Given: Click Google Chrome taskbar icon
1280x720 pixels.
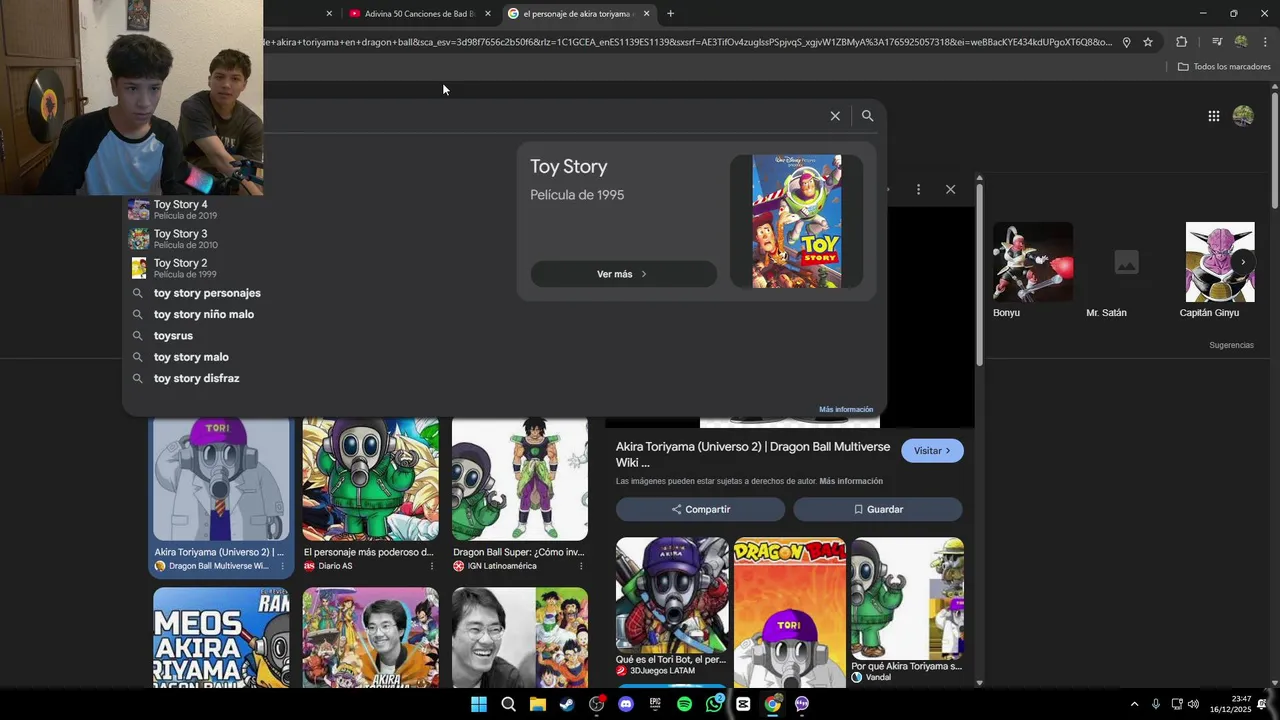Looking at the screenshot, I should (x=772, y=704).
